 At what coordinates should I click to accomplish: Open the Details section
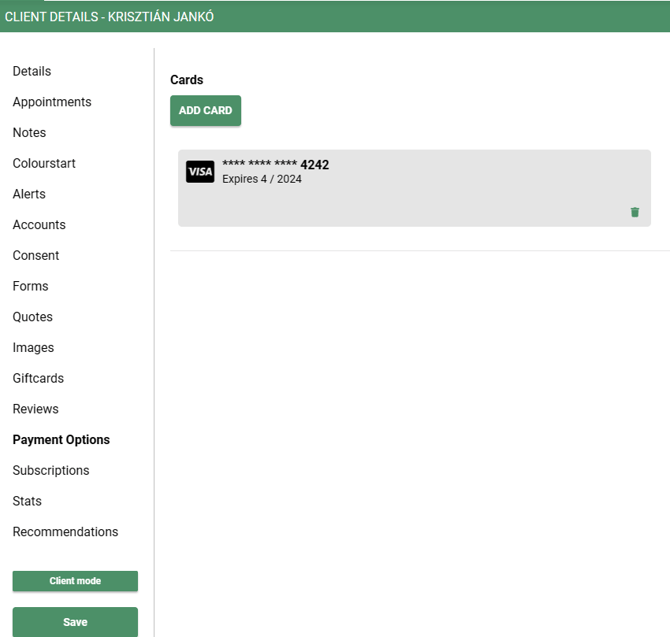click(x=32, y=71)
